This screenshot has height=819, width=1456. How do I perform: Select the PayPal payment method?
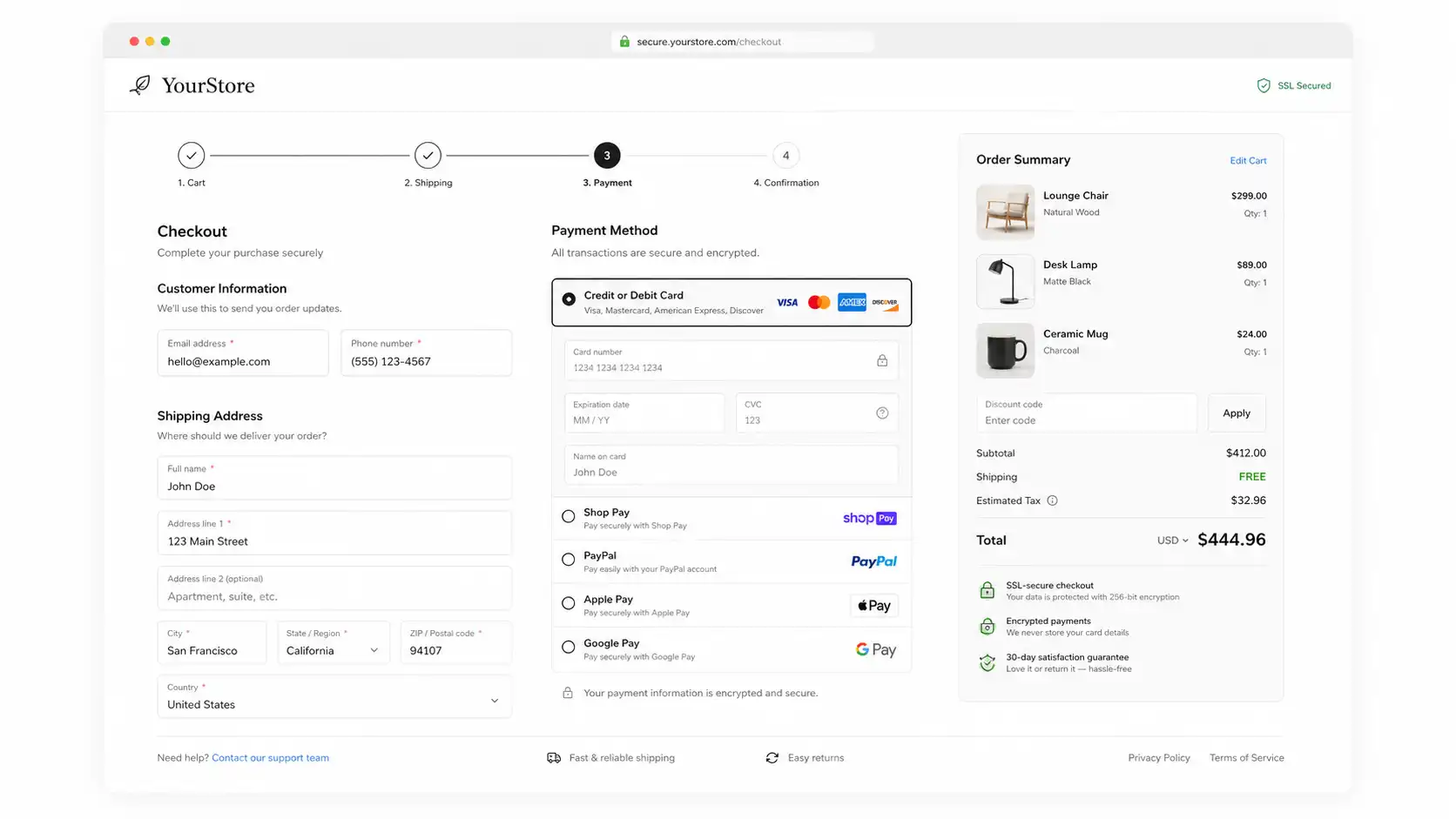[x=567, y=561]
